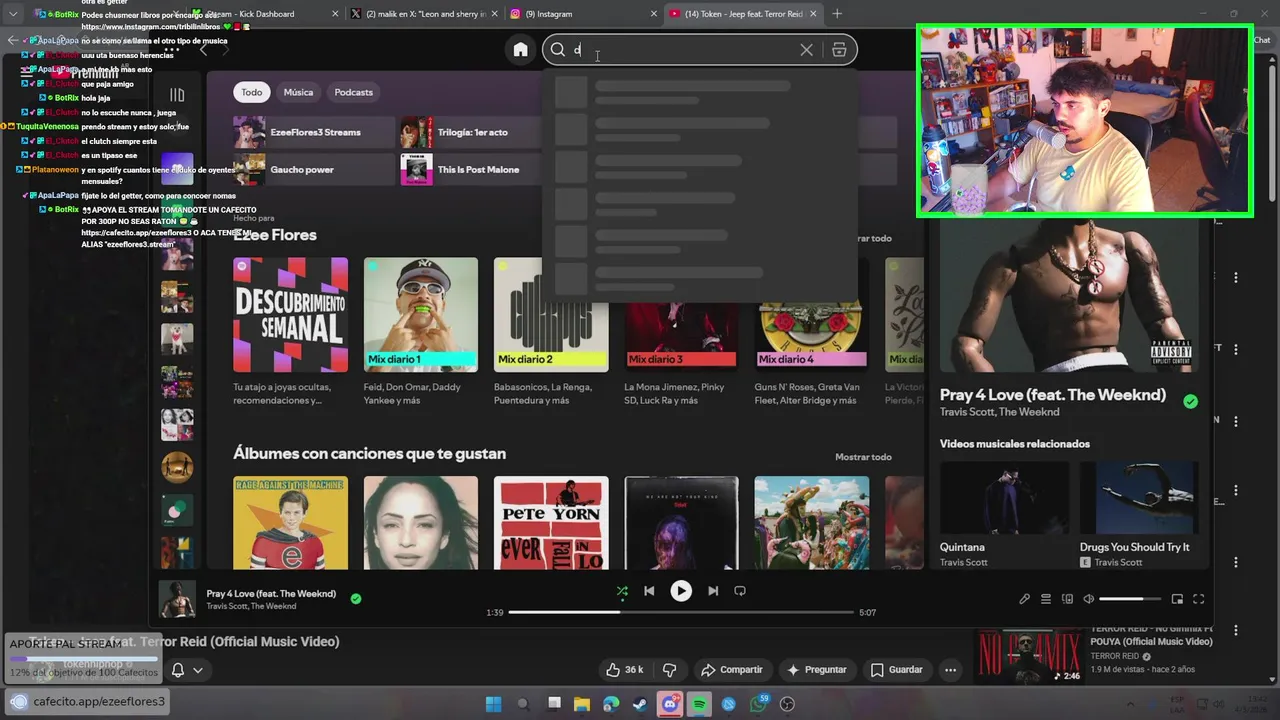Open the miniplayer icon
The image size is (1280, 720).
click(x=1177, y=599)
